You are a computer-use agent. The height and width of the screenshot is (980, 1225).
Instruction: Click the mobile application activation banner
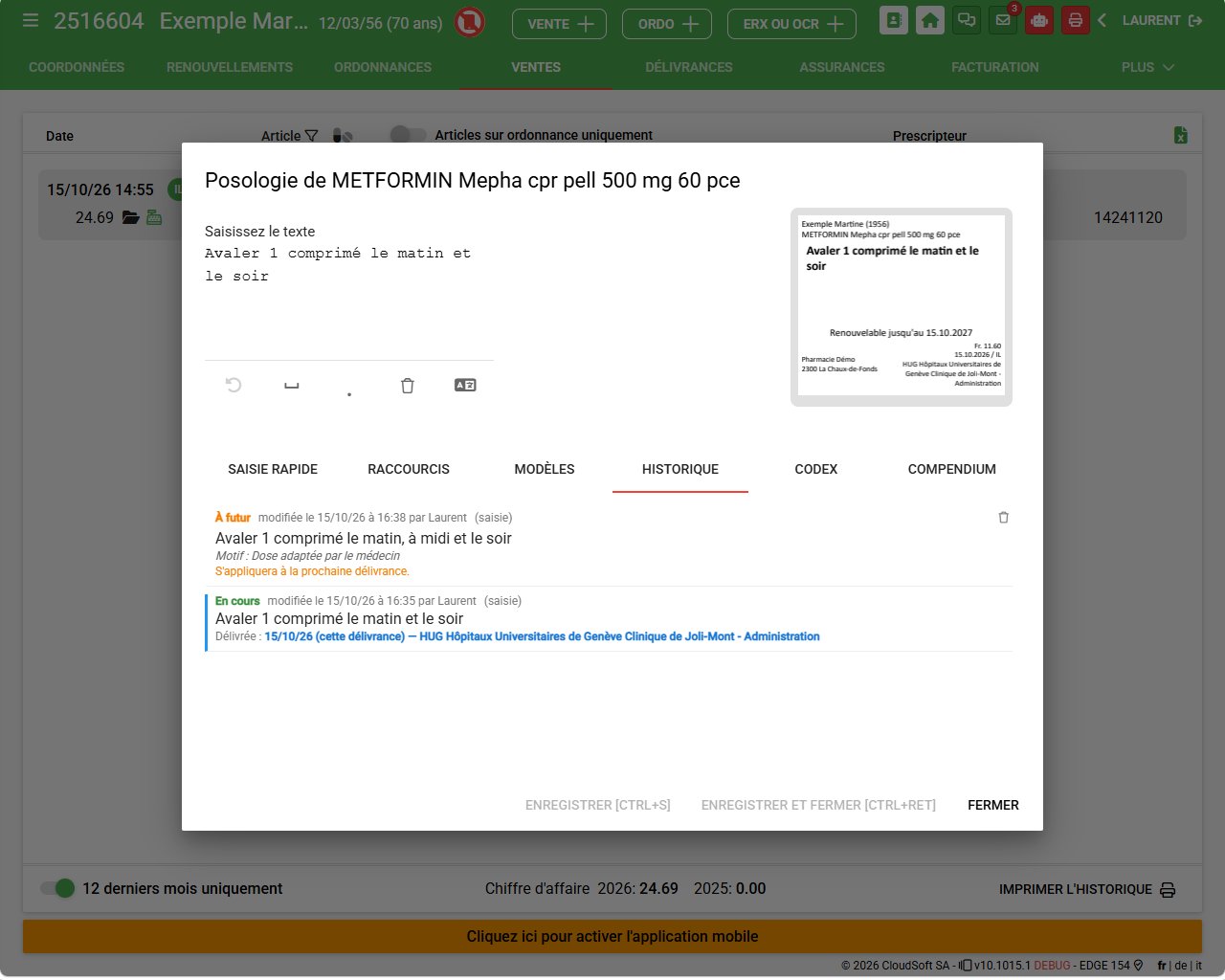pos(612,936)
